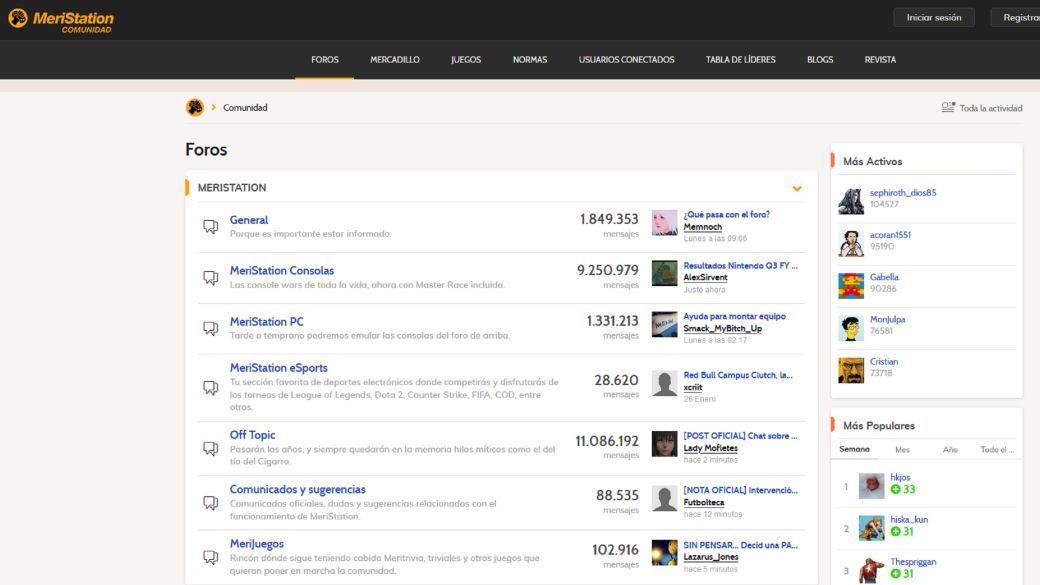The image size is (1040, 585).
Task: Open the Usuarios Conectados page
Action: tap(626, 59)
